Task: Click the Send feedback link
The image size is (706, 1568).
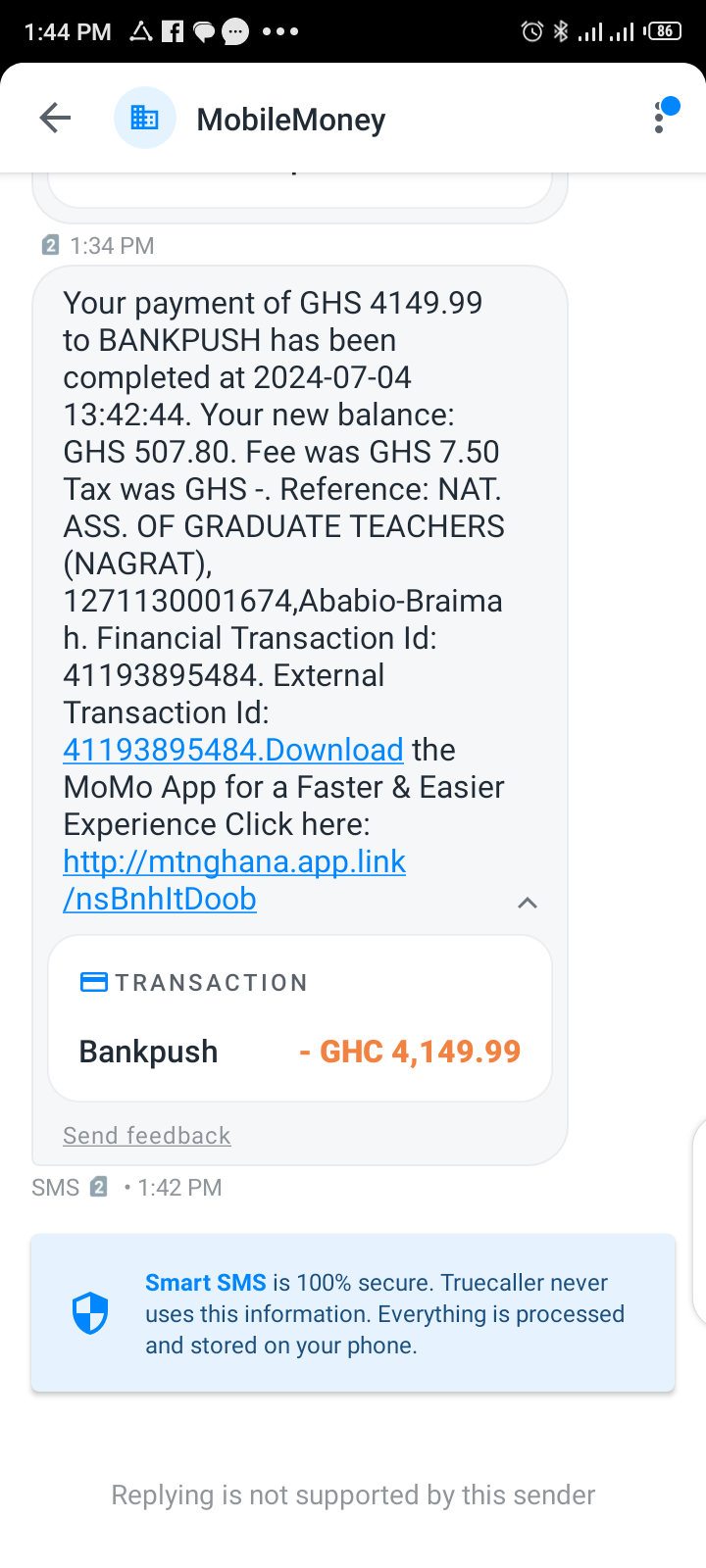Action: 147,1136
